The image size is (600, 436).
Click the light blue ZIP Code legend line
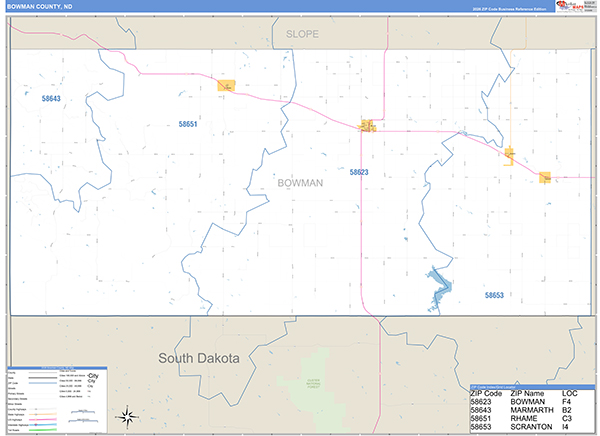coord(43,383)
